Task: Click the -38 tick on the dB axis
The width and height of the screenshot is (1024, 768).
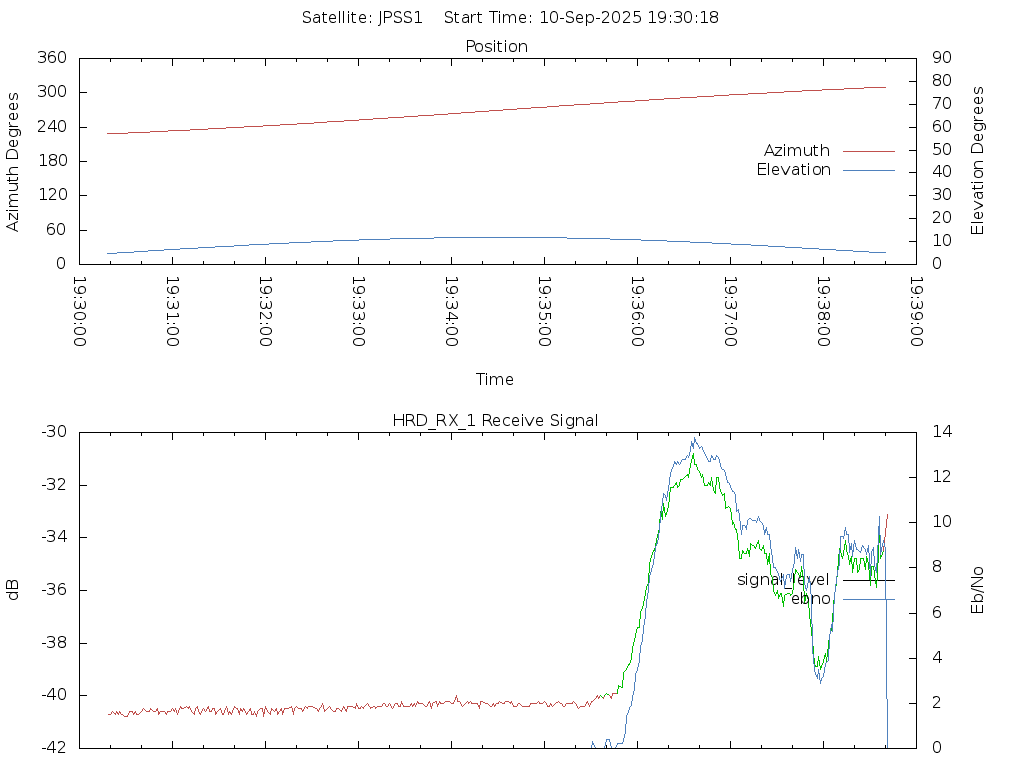Action: (54, 643)
